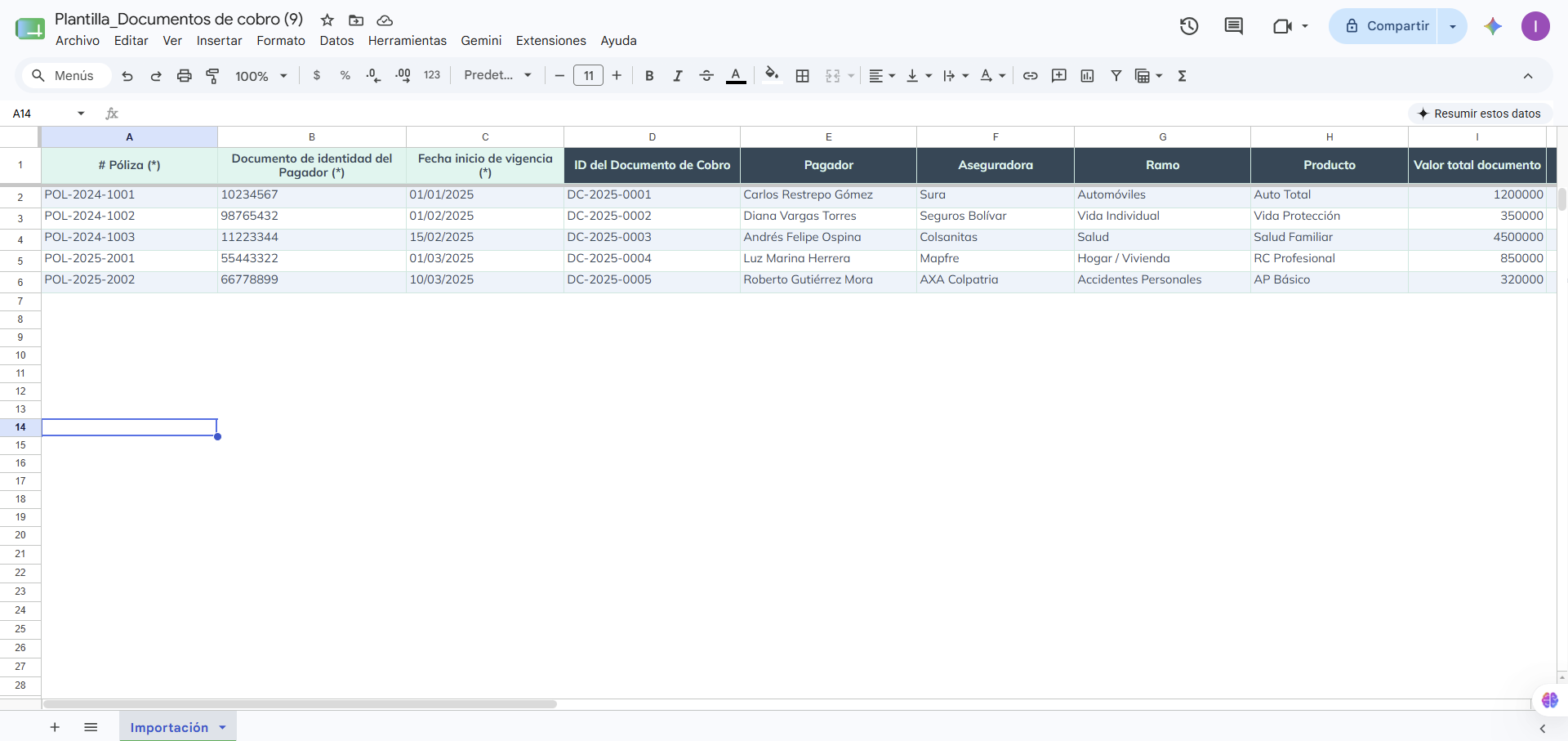Select column D header
This screenshot has height=741, width=1568.
point(652,137)
